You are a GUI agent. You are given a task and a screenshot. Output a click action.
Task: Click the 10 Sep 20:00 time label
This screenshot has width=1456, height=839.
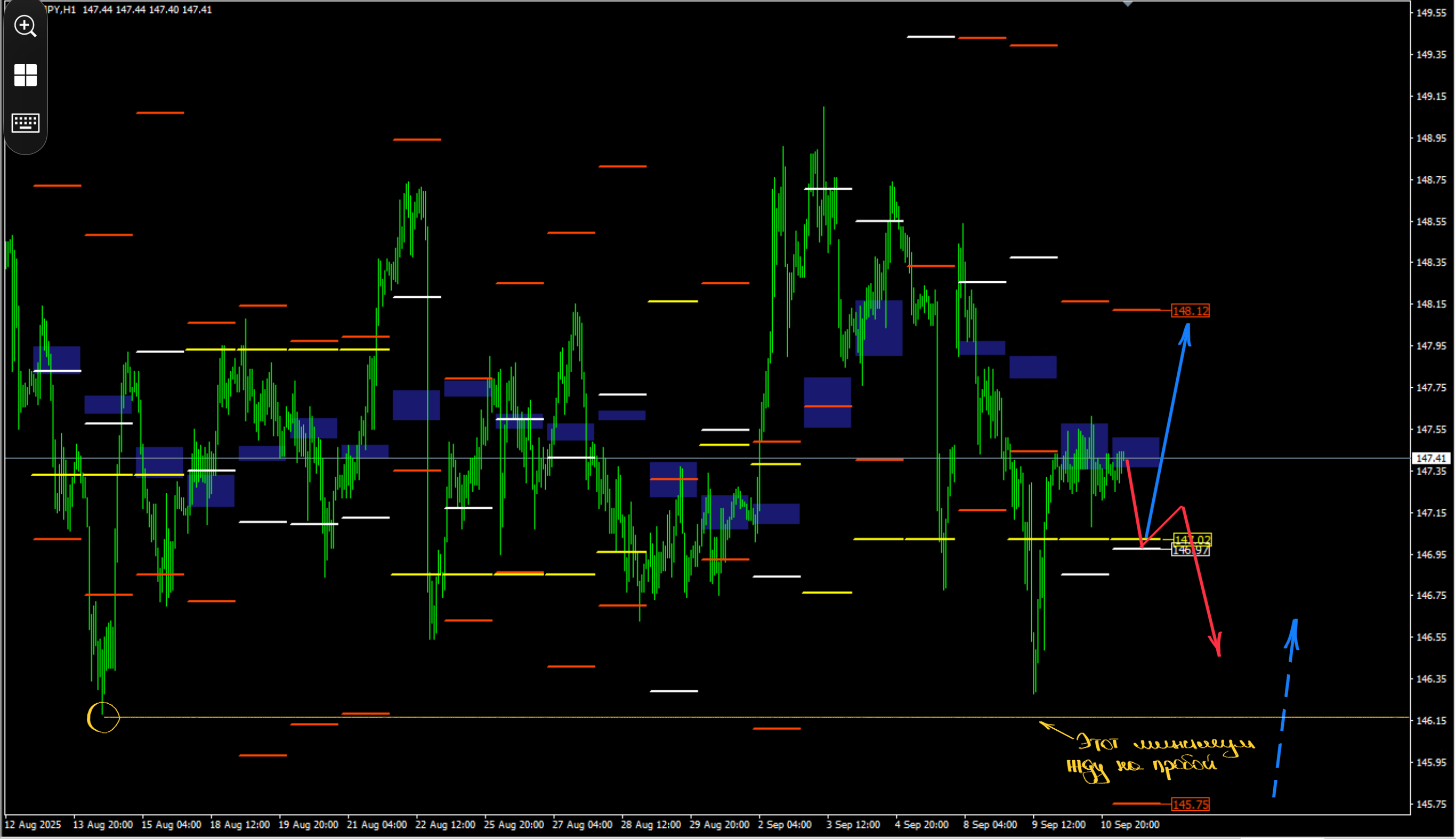pos(1130,825)
